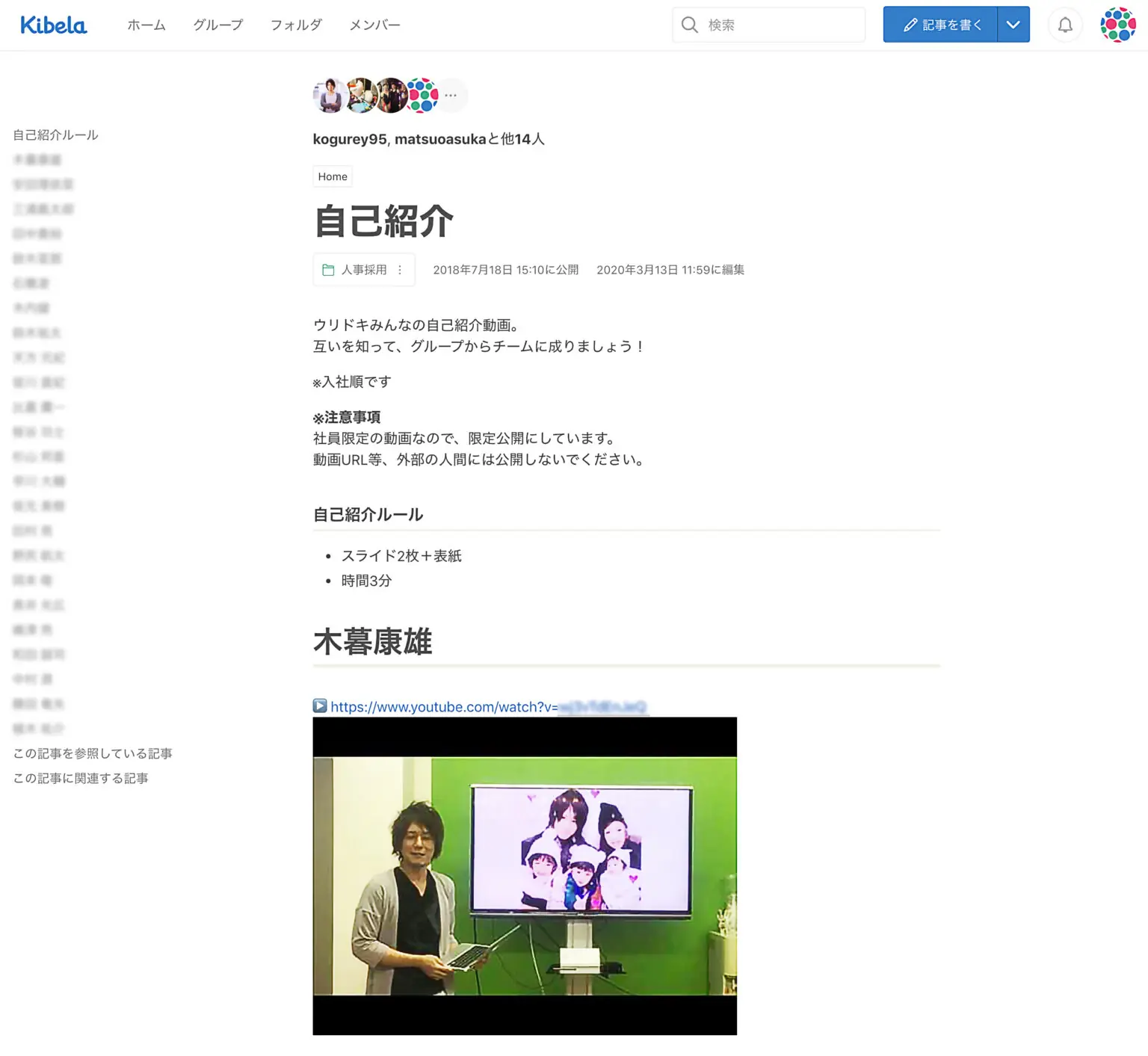Screen dimensions: 1148x1056
Task: Select 自己紹介ルール in the sidebar
Action: click(x=54, y=135)
